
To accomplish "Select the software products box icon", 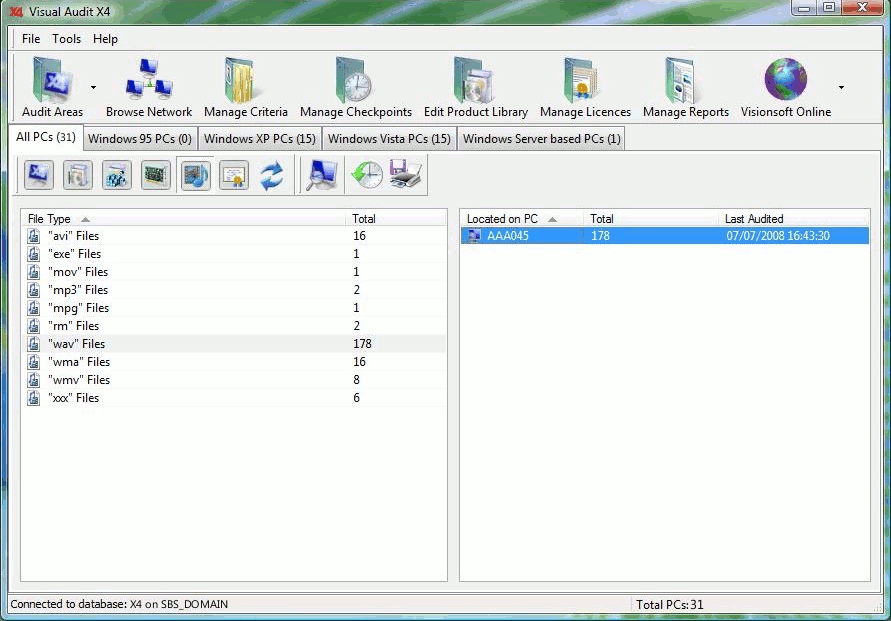I will click(77, 175).
